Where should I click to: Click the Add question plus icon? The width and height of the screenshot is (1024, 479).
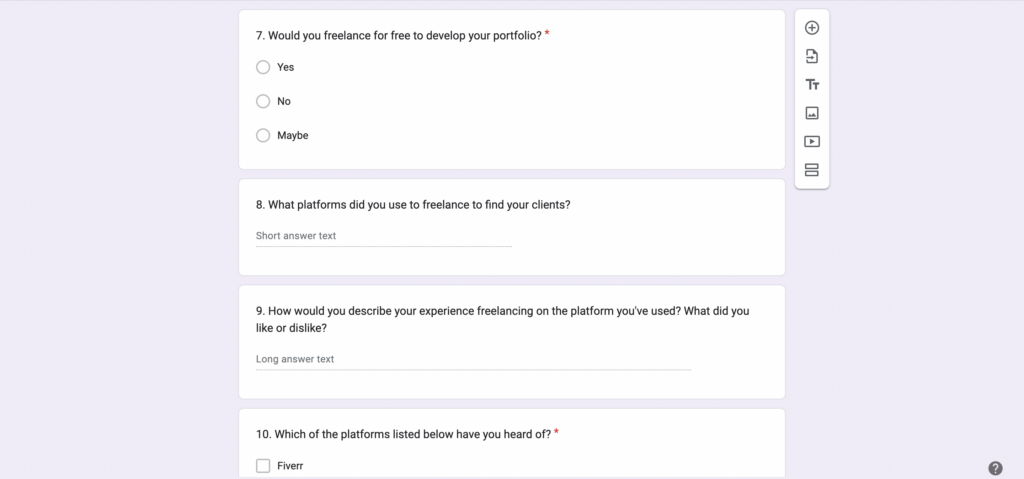pyautogui.click(x=812, y=28)
